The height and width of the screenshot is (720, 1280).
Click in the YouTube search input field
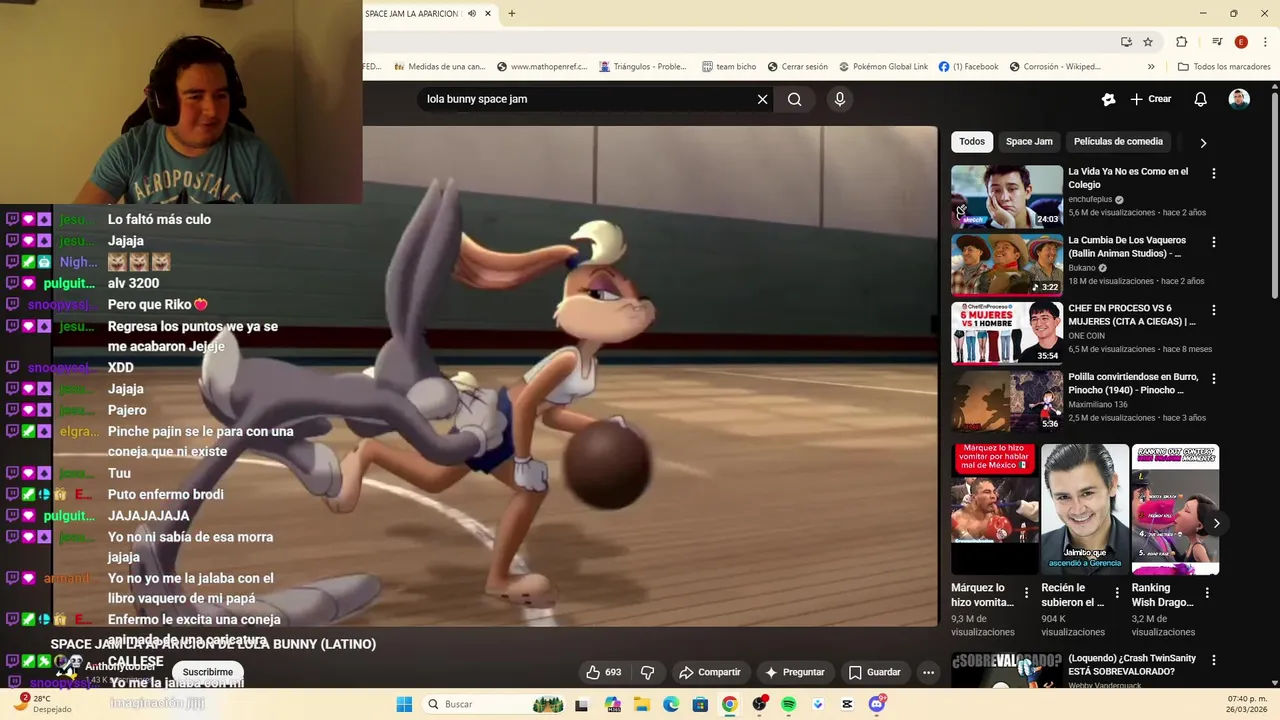point(589,99)
